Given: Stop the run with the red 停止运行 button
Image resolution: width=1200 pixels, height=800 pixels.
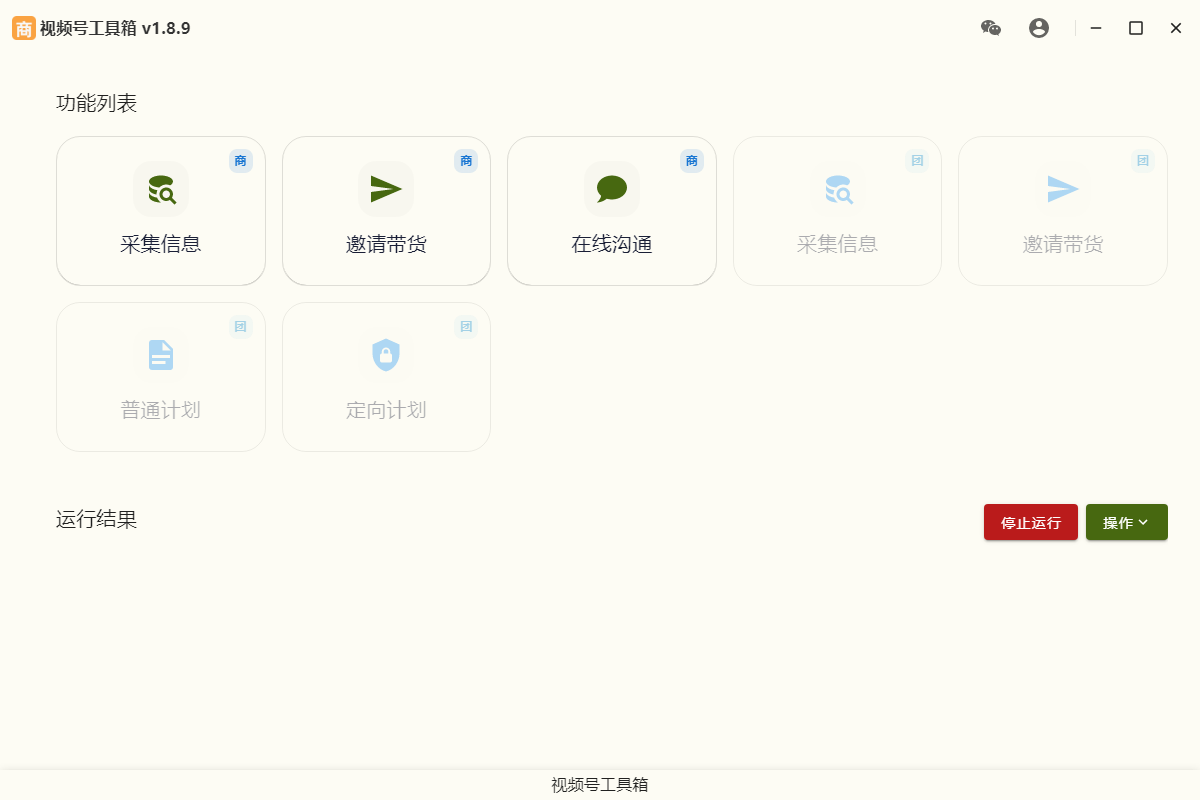Looking at the screenshot, I should 1031,522.
